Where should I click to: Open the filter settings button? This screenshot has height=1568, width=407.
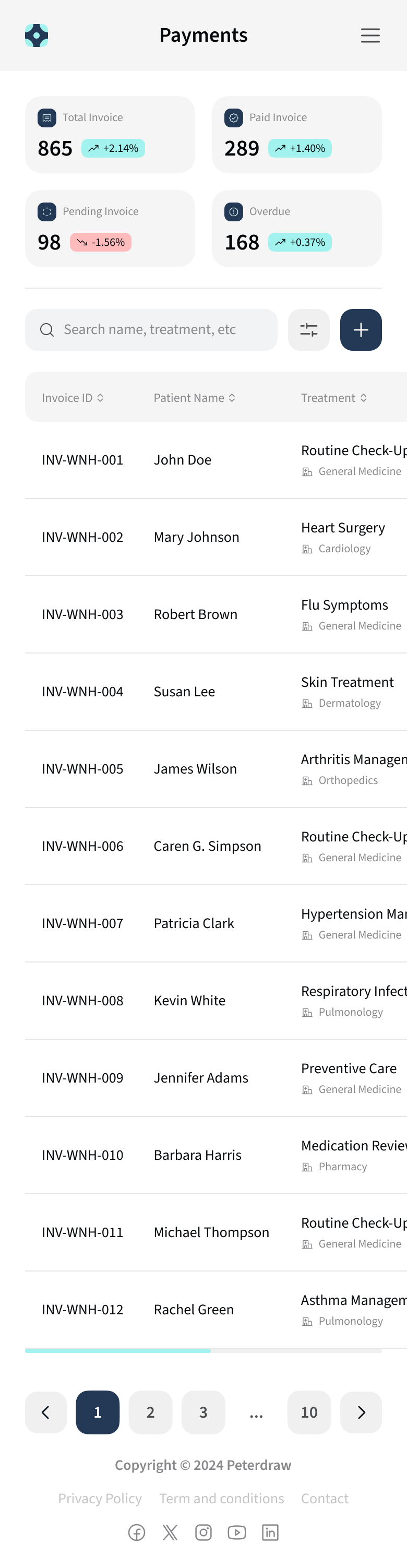coord(308,330)
